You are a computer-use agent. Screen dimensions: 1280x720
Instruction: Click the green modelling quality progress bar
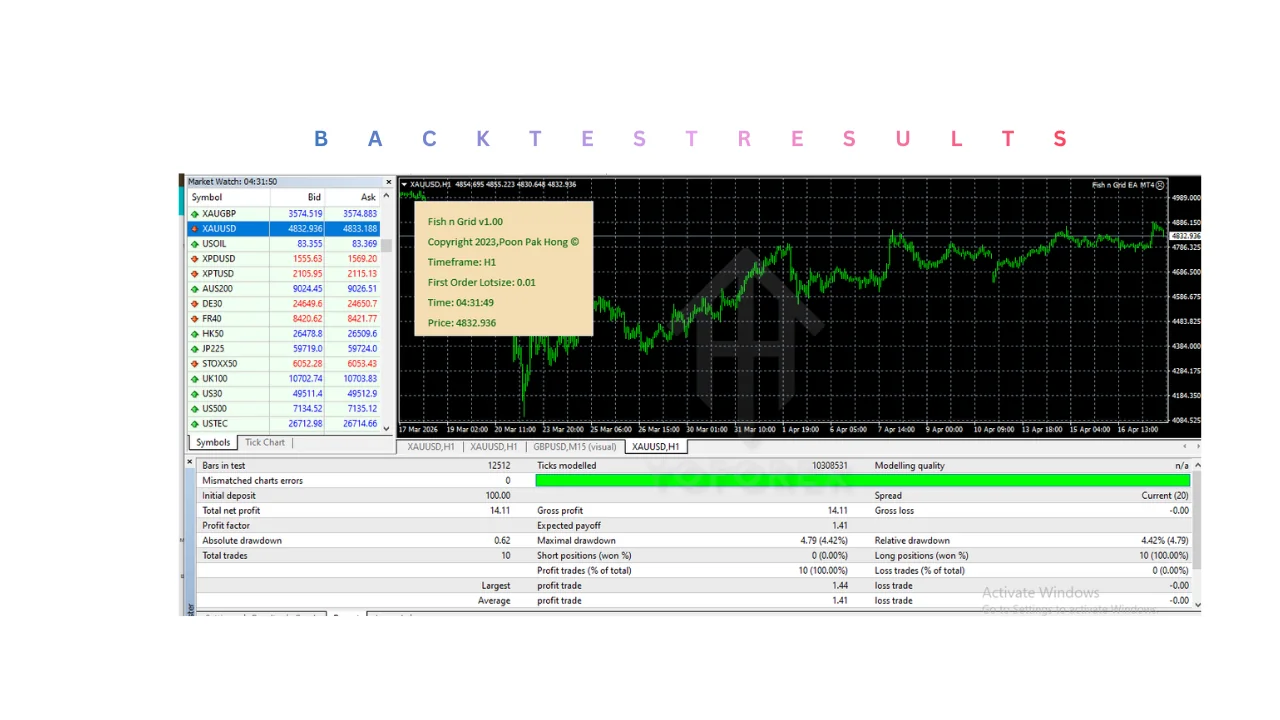[x=862, y=481]
